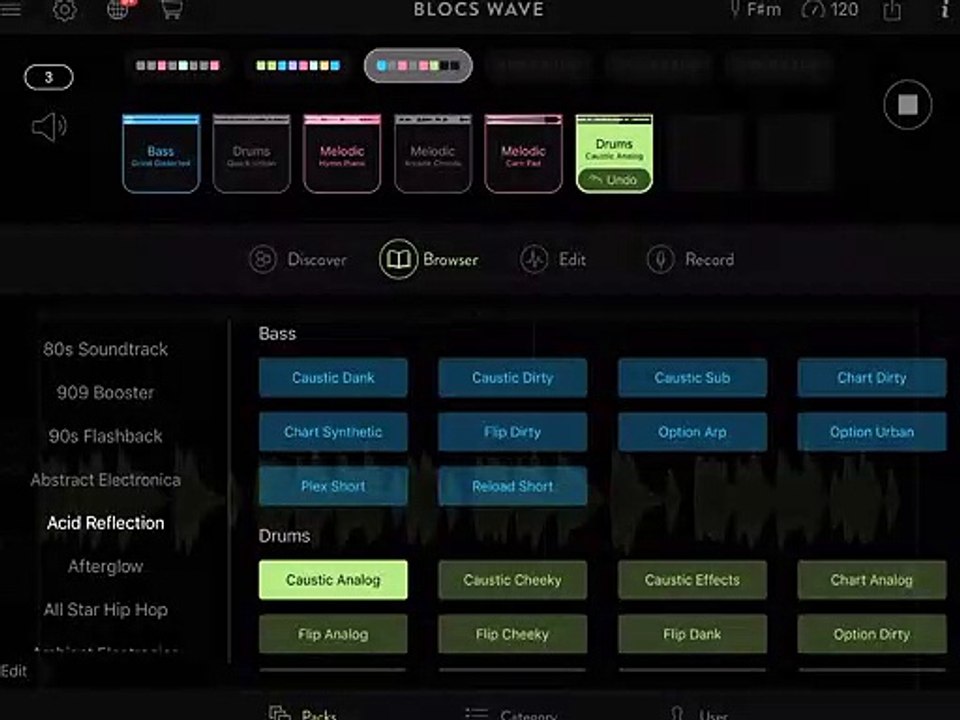Toggle the speaker volume icon
The image size is (960, 720).
(49, 127)
